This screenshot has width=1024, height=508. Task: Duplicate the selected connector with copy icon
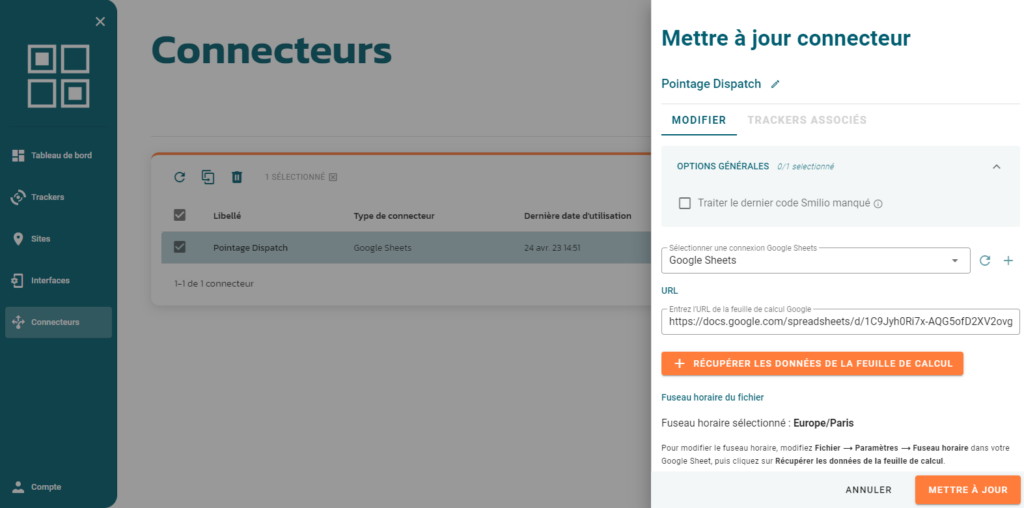point(208,177)
